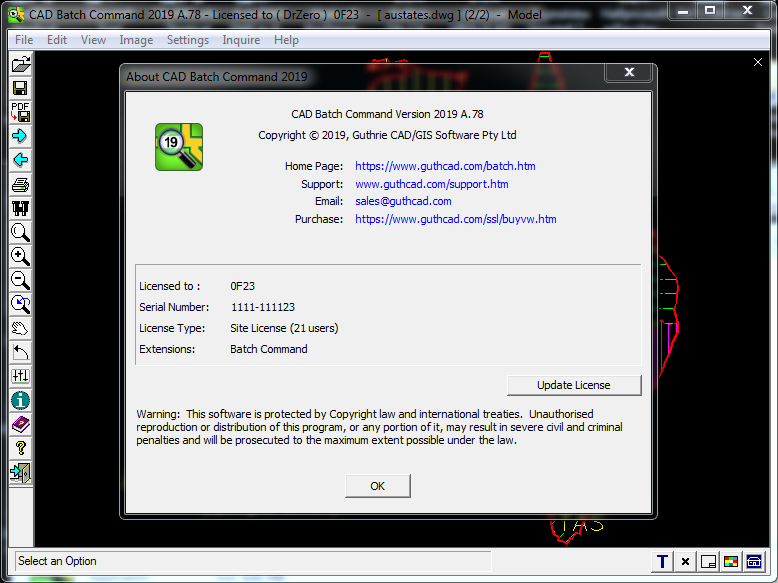The height and width of the screenshot is (583, 778).
Task: Click the Undo arrow icon
Action: (x=21, y=352)
